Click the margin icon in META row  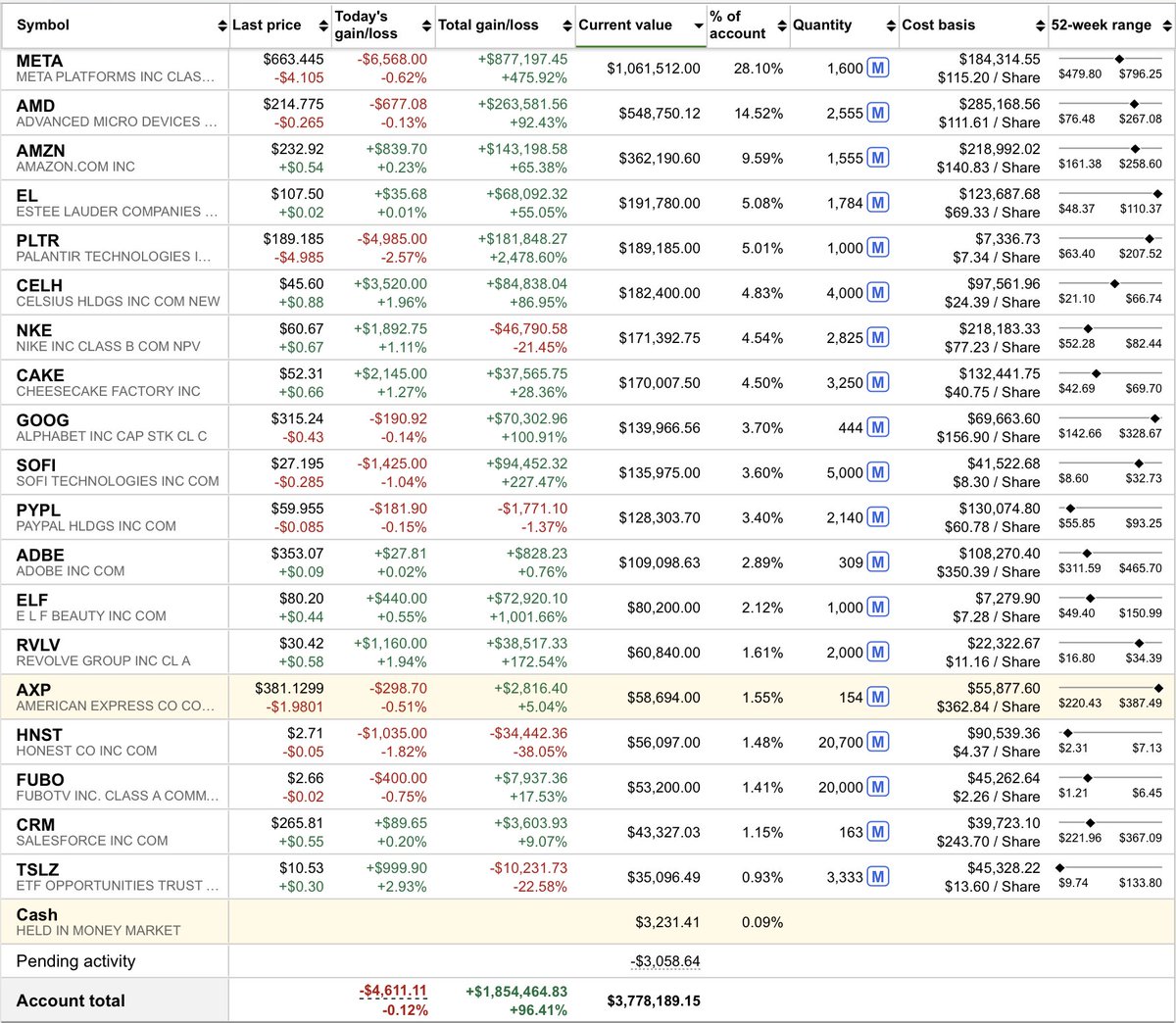pos(878,69)
